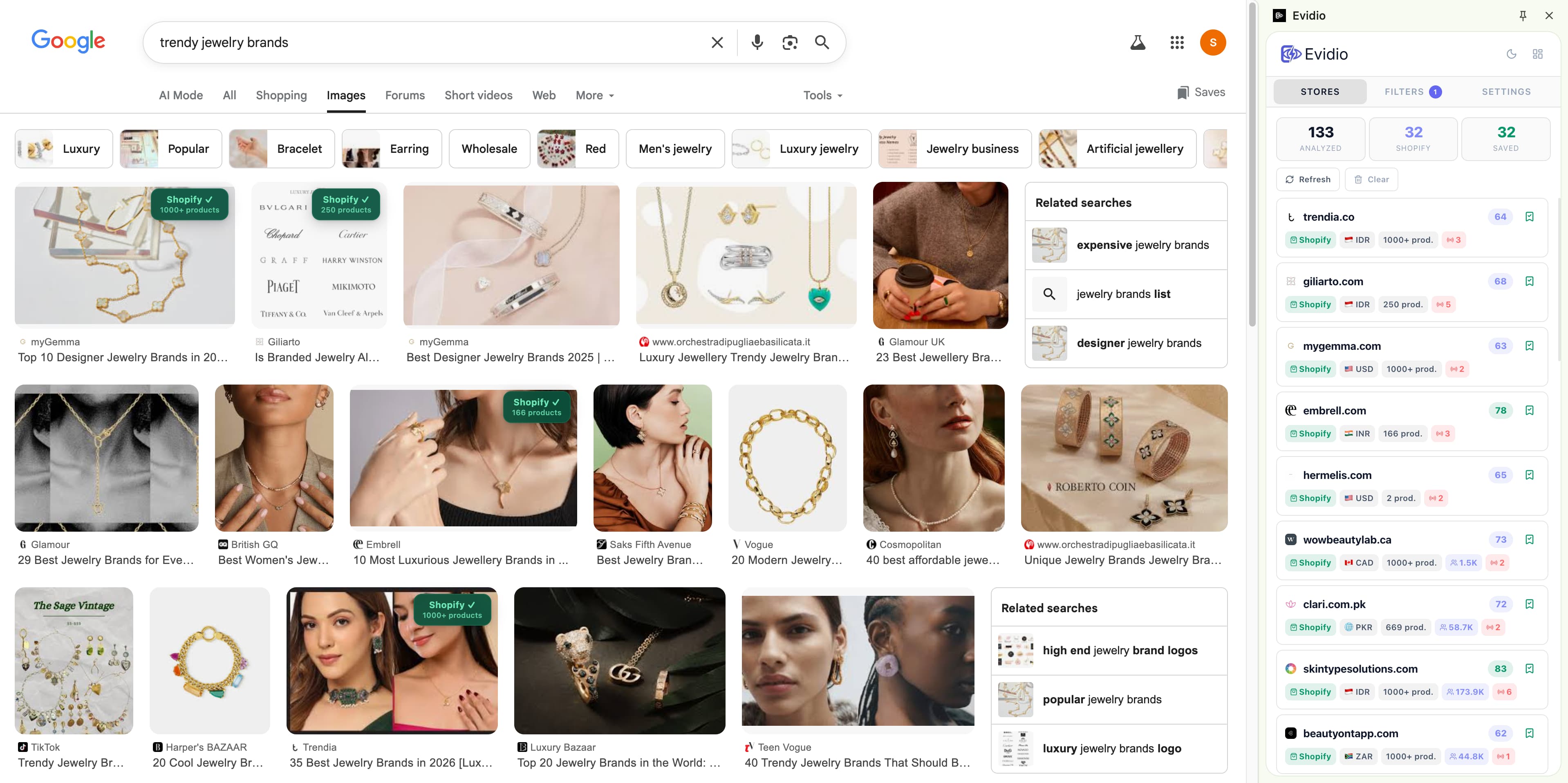This screenshot has height=783, width=1568.
Task: Switch to the FILTERS tab in Evidio
Action: (x=1412, y=91)
